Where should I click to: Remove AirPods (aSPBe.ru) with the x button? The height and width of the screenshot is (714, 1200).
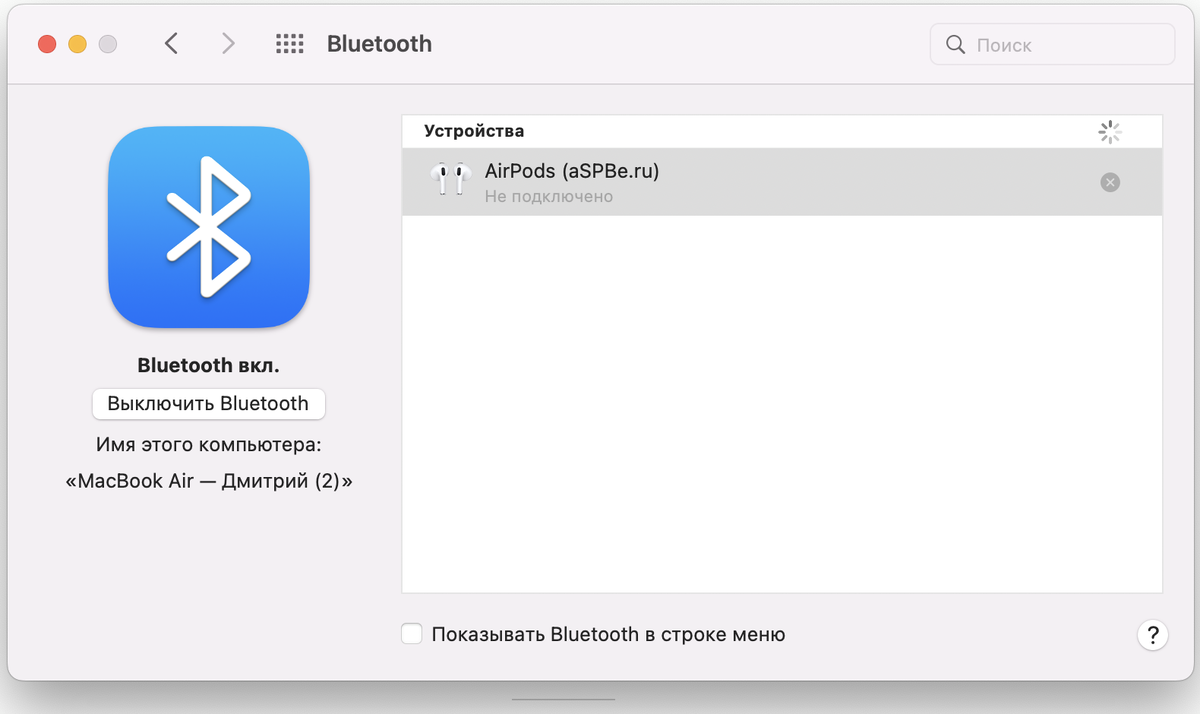(x=1110, y=182)
